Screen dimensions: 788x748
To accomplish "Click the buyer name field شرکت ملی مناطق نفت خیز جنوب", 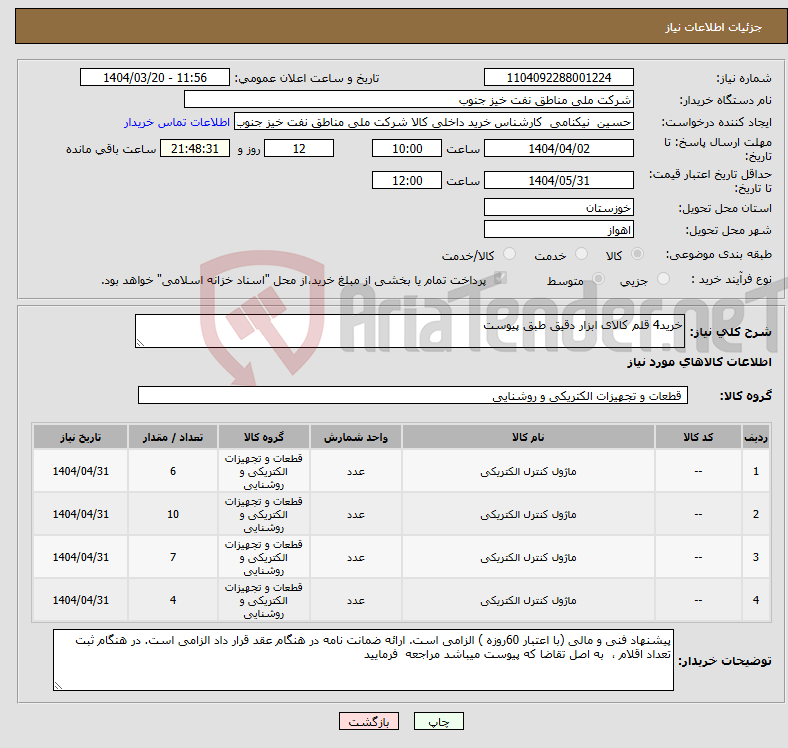I will (x=409, y=100).
